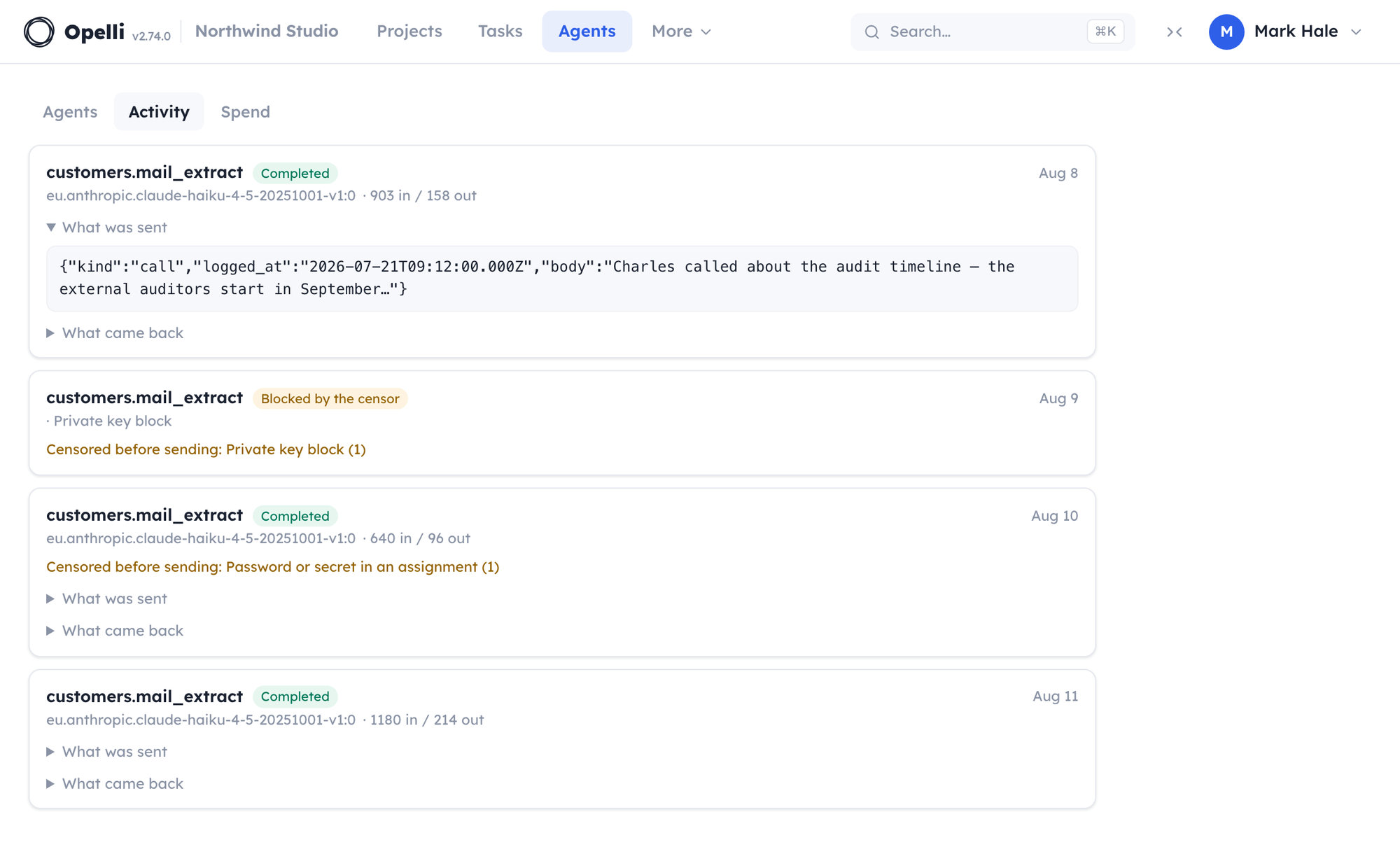The height and width of the screenshot is (854, 1400).
Task: Click customers.mail_extract title dated Aug 8
Action: [144, 172]
